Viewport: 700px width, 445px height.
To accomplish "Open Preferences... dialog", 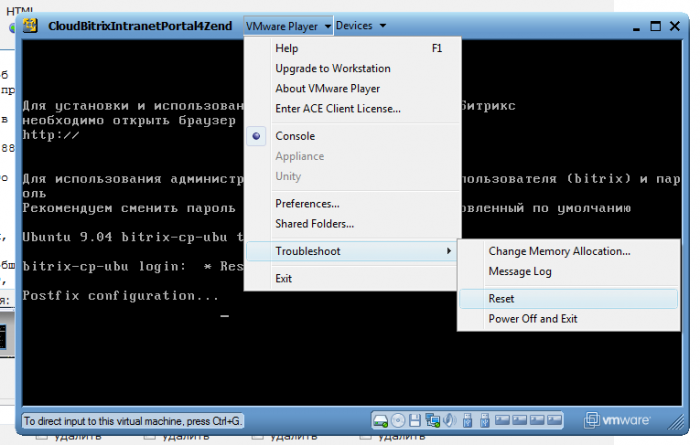I will pyautogui.click(x=353, y=204).
